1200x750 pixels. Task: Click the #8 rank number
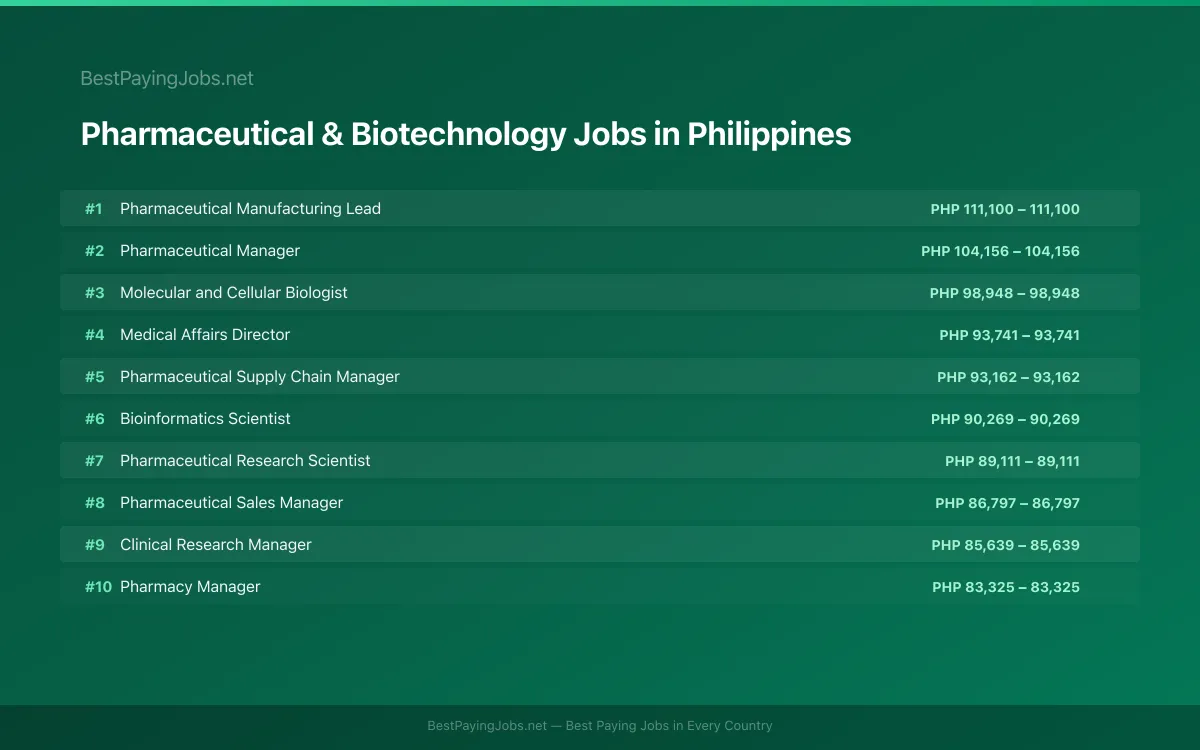click(x=94, y=503)
